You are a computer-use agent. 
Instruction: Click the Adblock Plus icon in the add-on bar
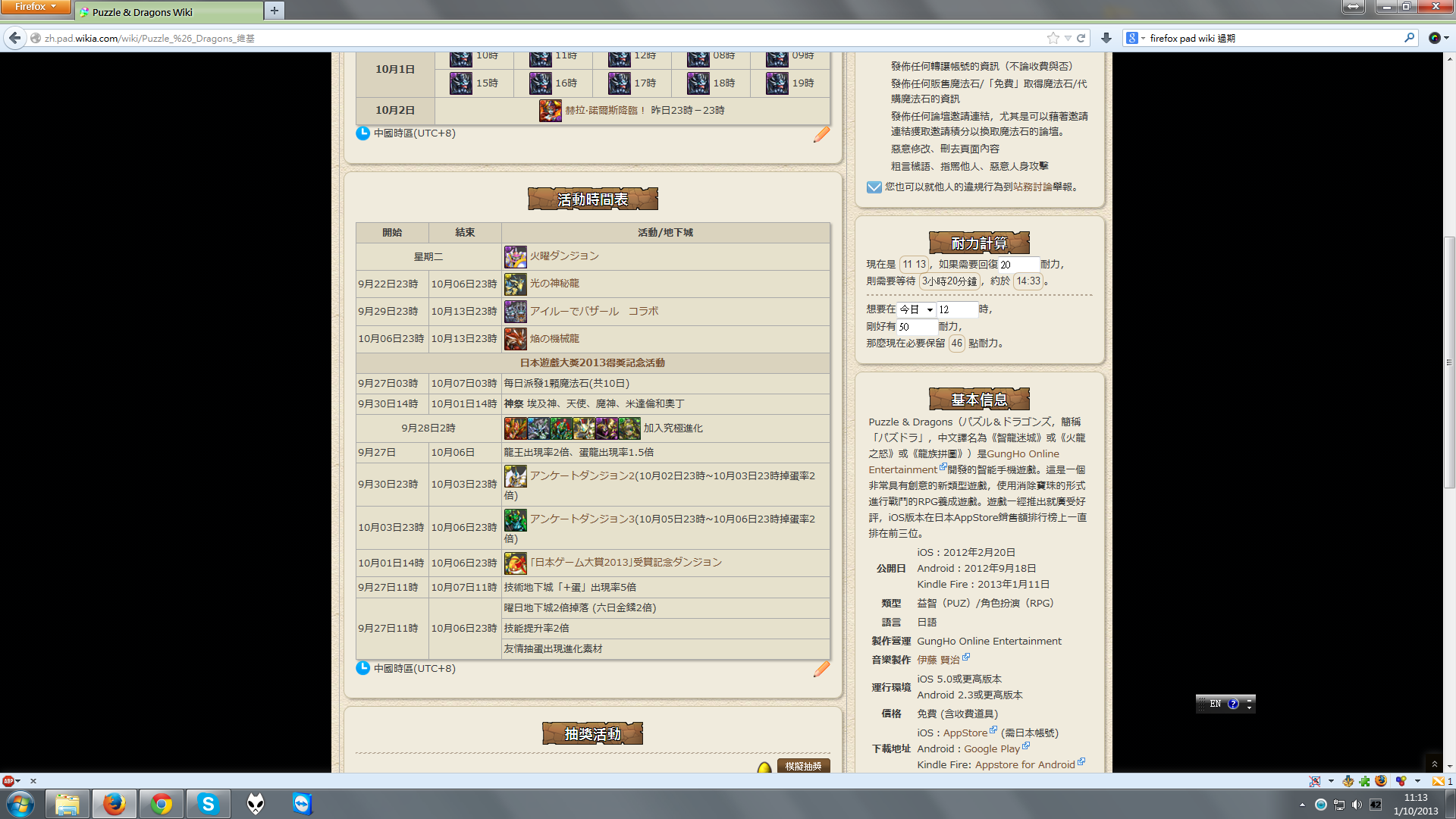coord(8,781)
